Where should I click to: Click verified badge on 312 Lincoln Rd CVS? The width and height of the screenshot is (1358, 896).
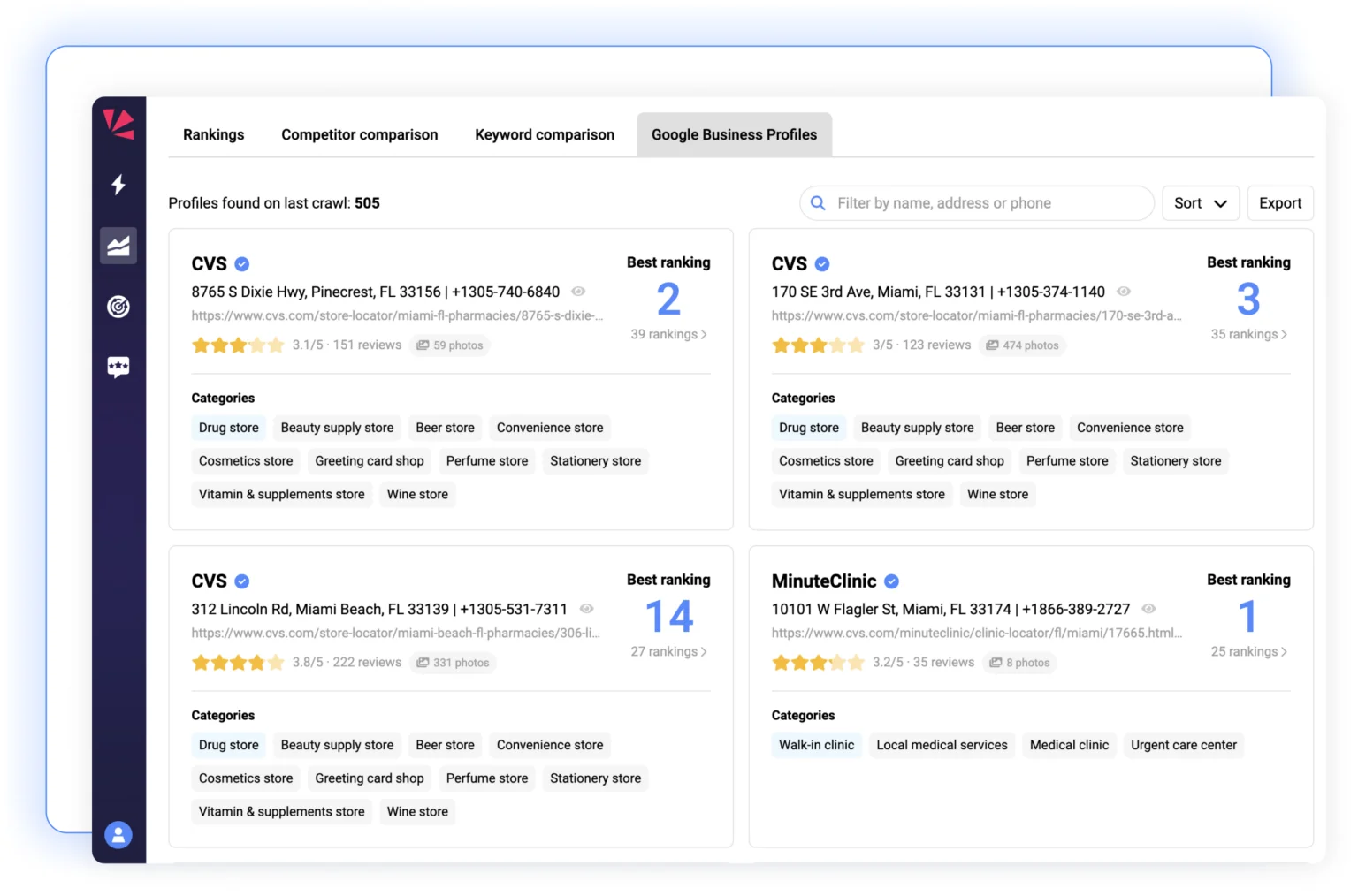242,581
